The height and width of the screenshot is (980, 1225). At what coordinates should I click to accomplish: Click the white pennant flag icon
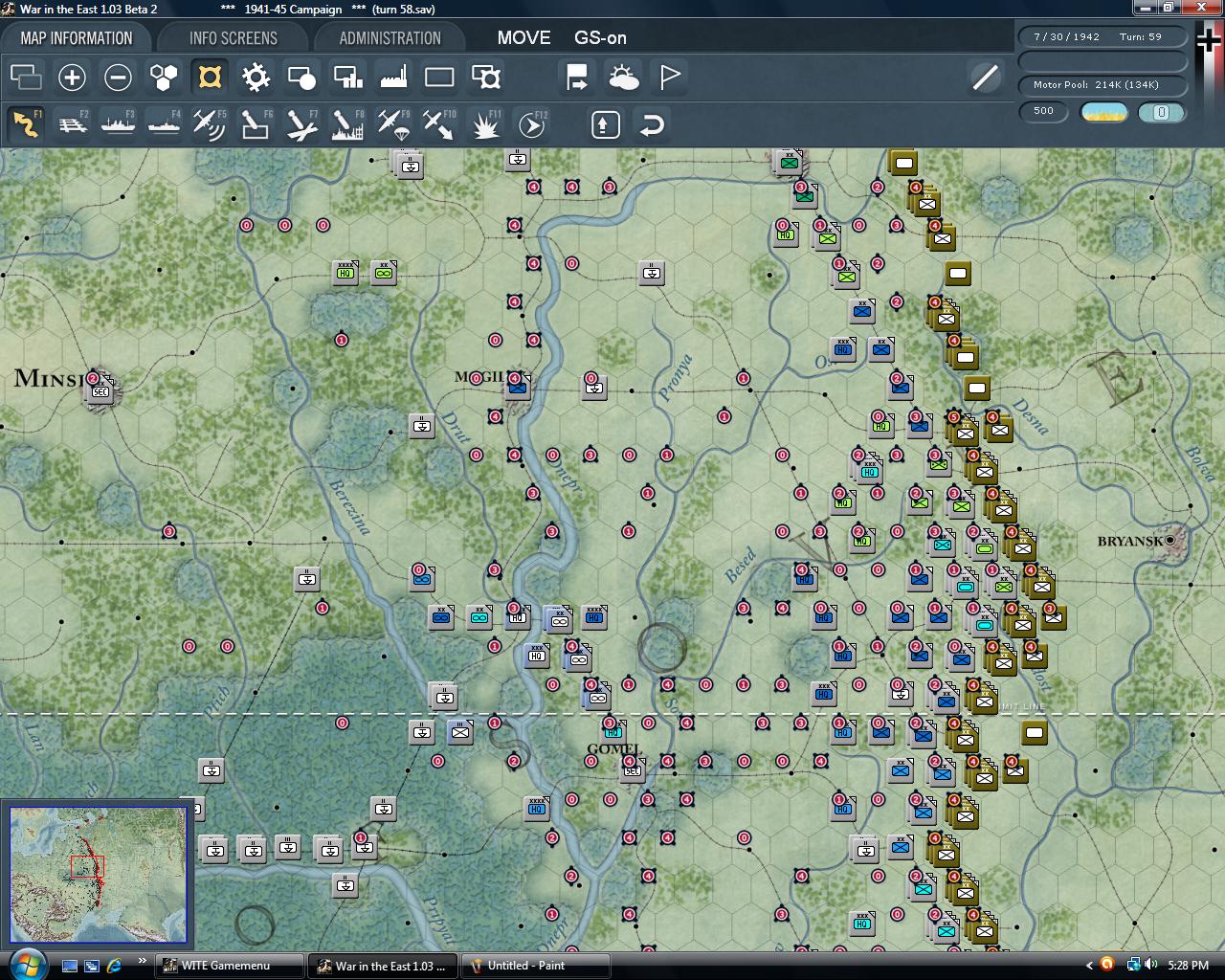click(x=669, y=77)
